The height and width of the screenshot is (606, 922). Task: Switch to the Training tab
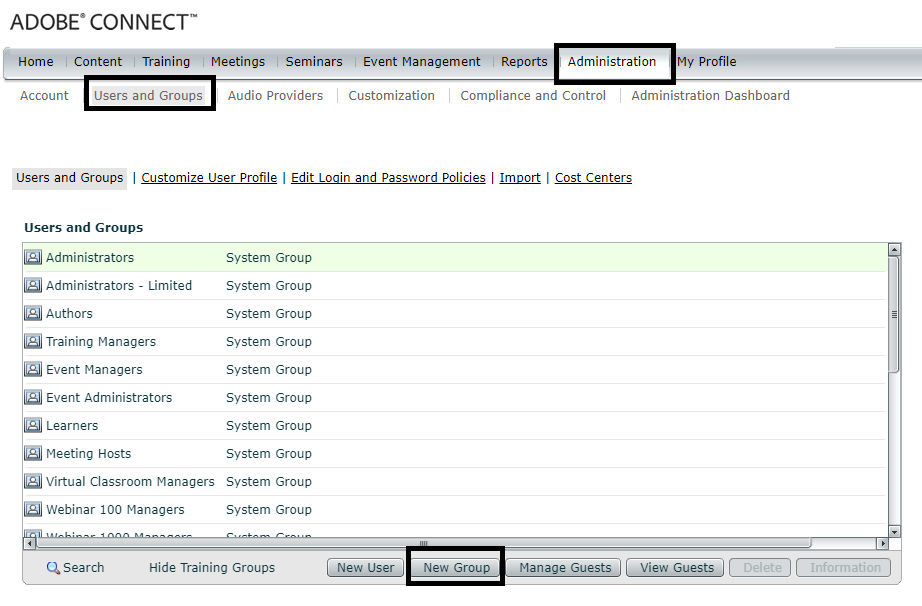(x=166, y=62)
